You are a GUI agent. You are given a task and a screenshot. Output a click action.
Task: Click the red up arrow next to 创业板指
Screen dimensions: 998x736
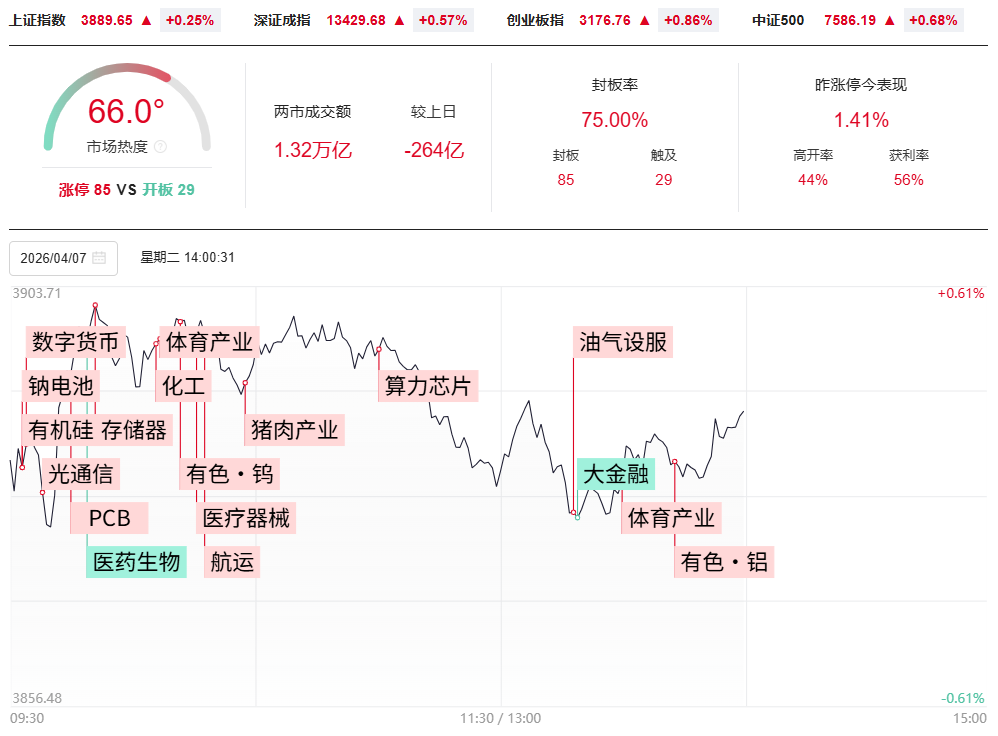pyautogui.click(x=644, y=20)
